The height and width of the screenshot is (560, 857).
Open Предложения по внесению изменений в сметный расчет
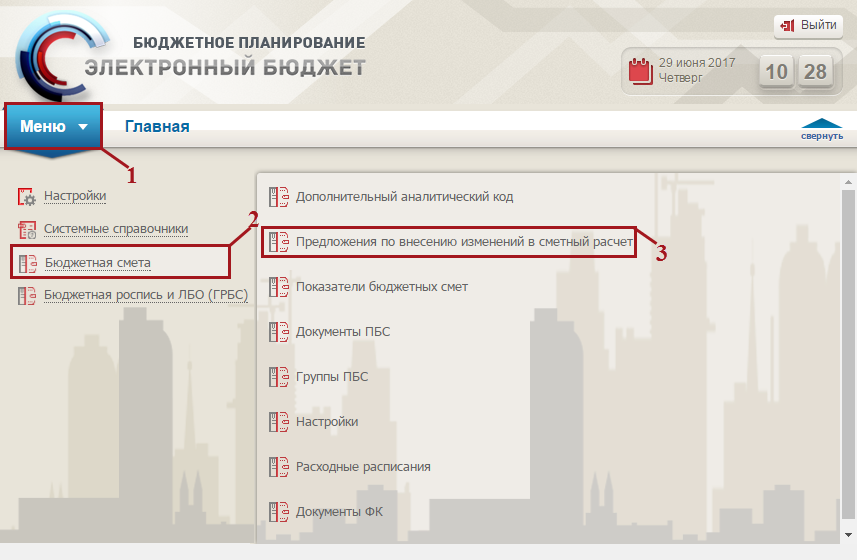(464, 242)
